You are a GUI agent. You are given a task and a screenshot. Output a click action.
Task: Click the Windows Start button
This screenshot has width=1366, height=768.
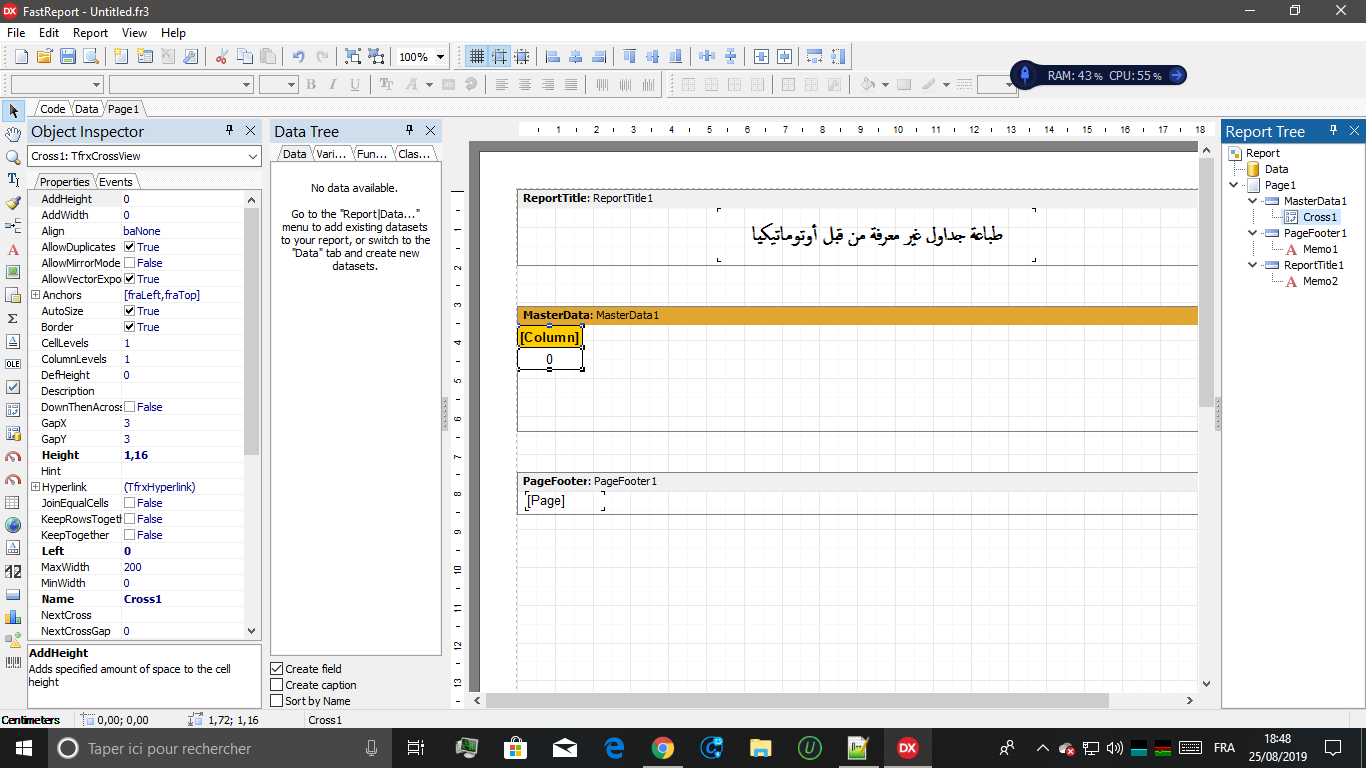click(x=22, y=748)
